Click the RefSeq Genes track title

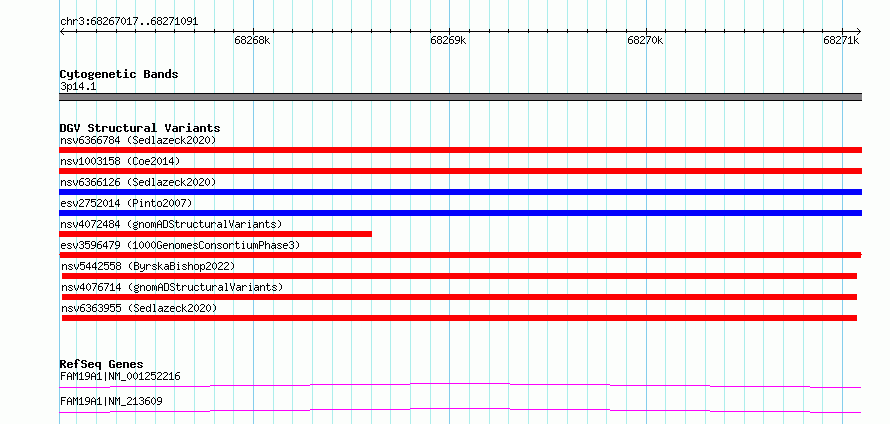[x=102, y=364]
